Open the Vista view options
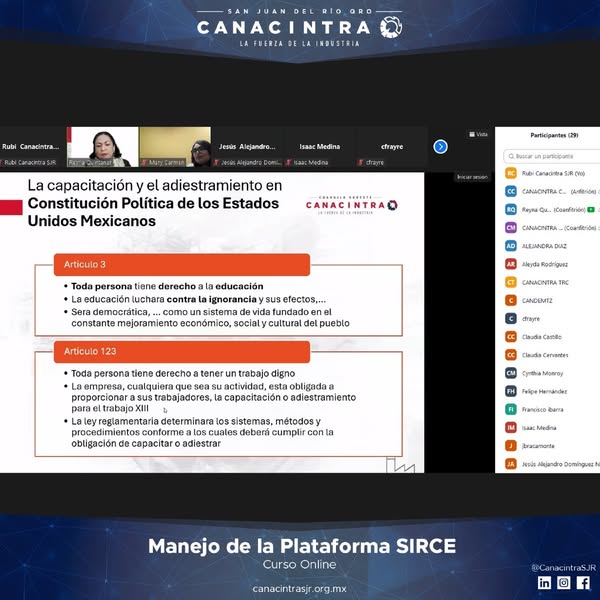The image size is (600, 600). pos(478,135)
